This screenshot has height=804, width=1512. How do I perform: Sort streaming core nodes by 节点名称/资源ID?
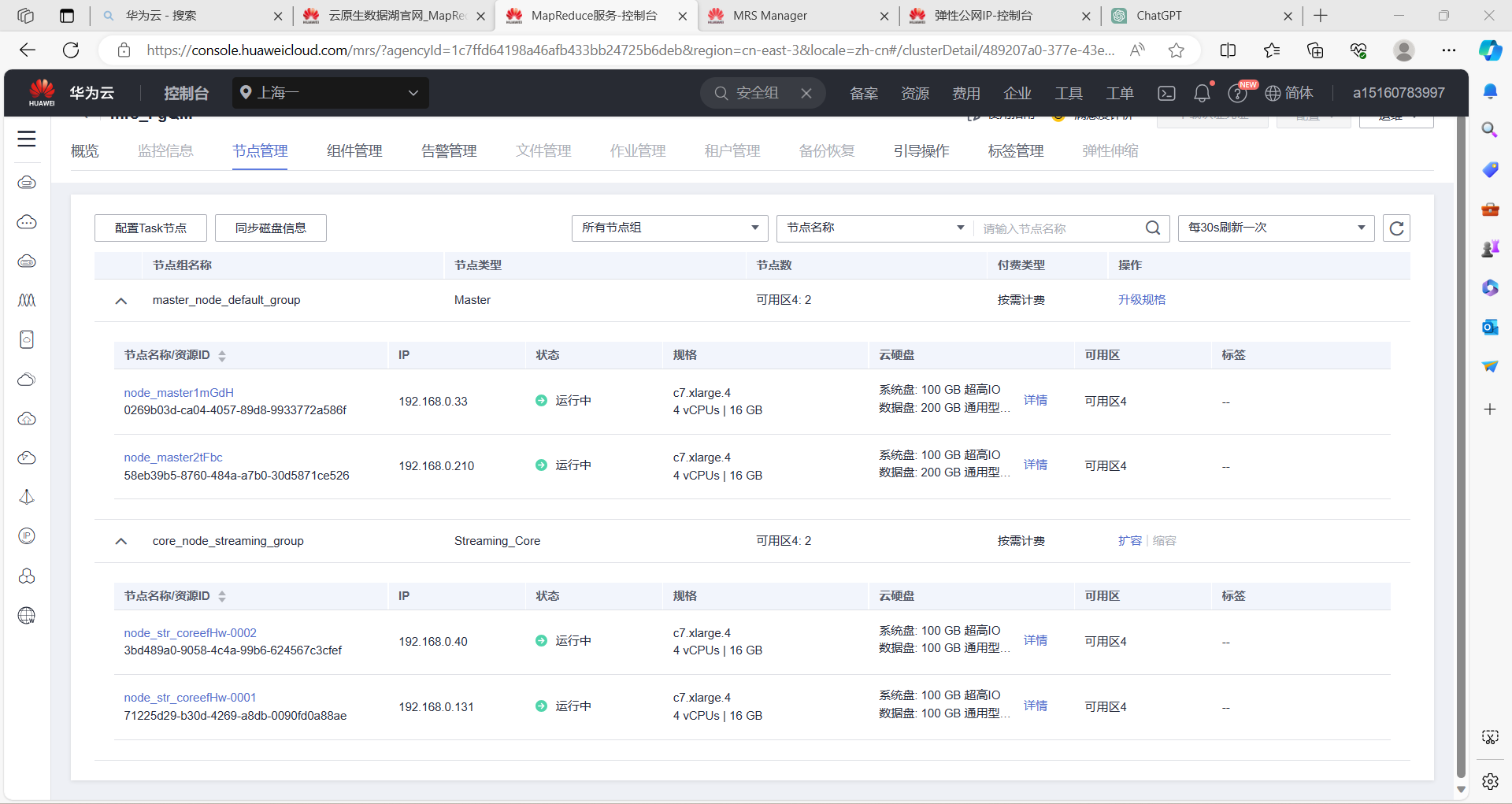tap(222, 597)
